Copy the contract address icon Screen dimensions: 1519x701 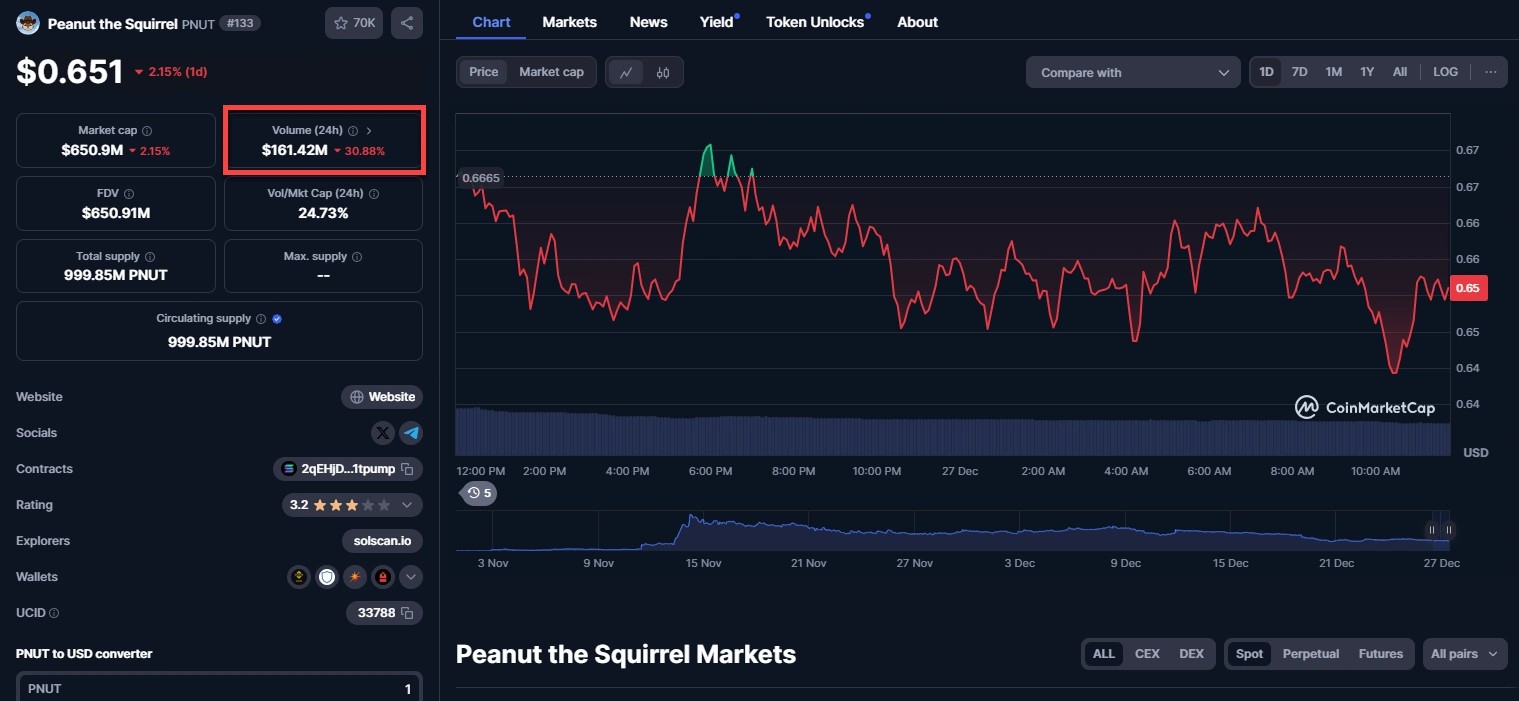point(407,469)
